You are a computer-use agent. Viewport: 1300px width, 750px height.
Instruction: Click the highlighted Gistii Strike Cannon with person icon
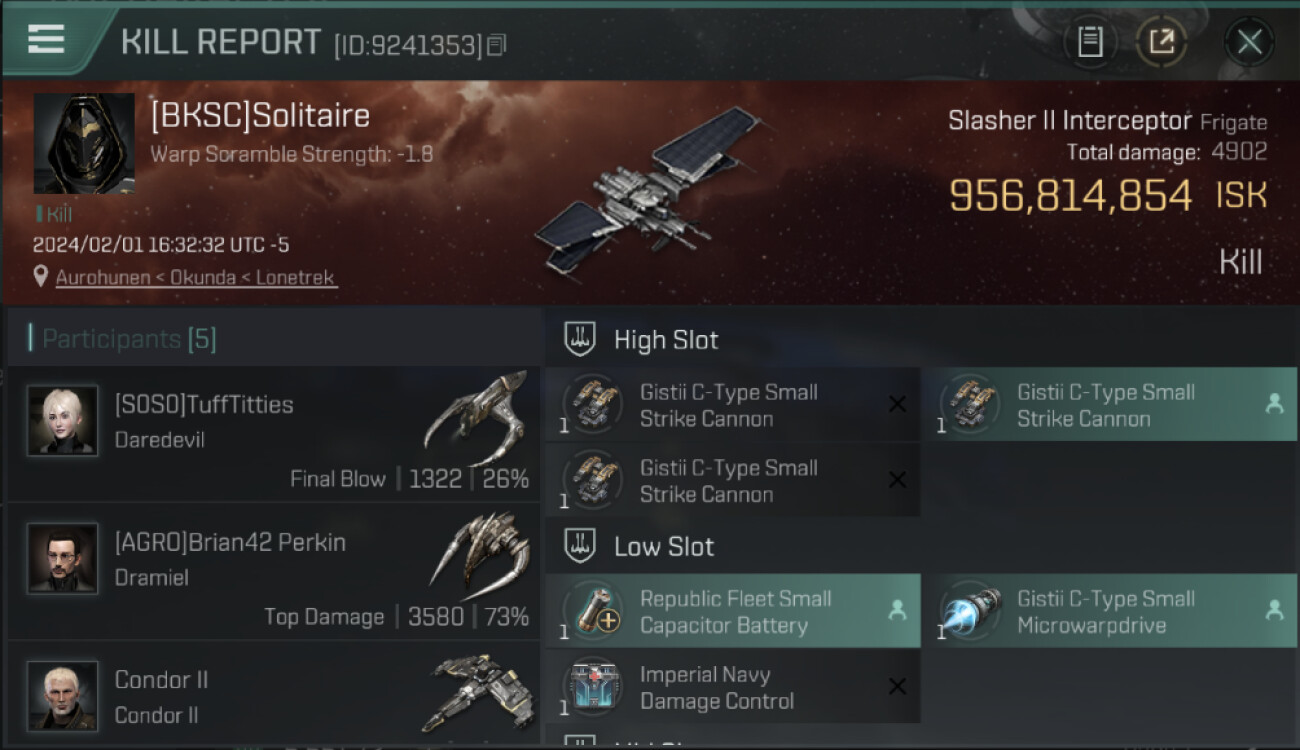coord(1109,404)
